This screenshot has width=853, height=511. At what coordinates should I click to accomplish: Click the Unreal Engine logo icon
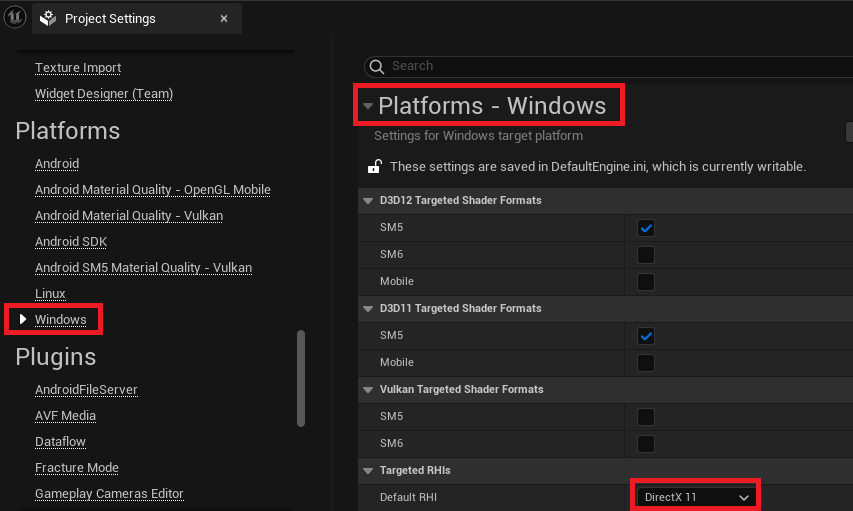16,17
